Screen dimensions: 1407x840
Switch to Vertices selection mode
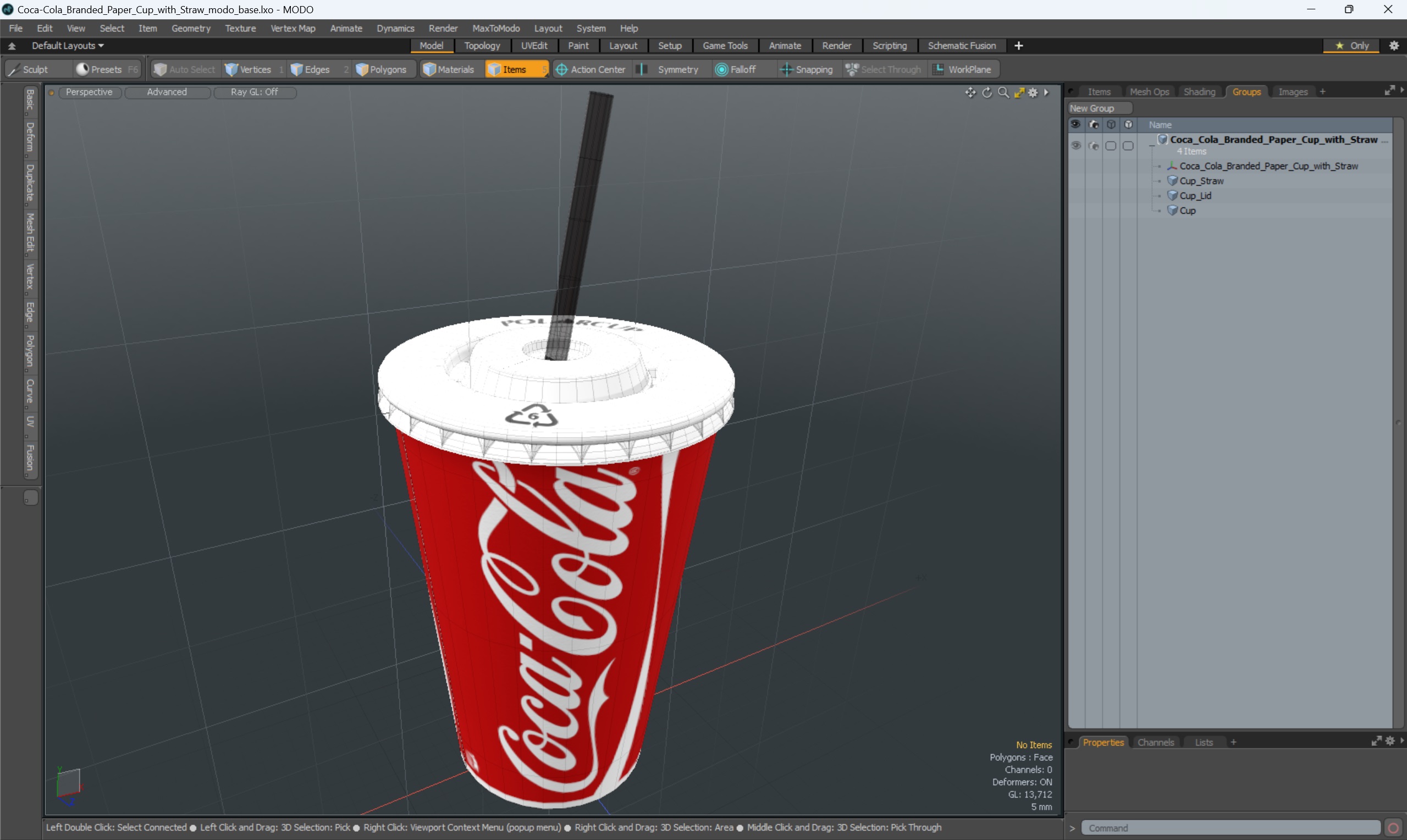tap(253, 69)
